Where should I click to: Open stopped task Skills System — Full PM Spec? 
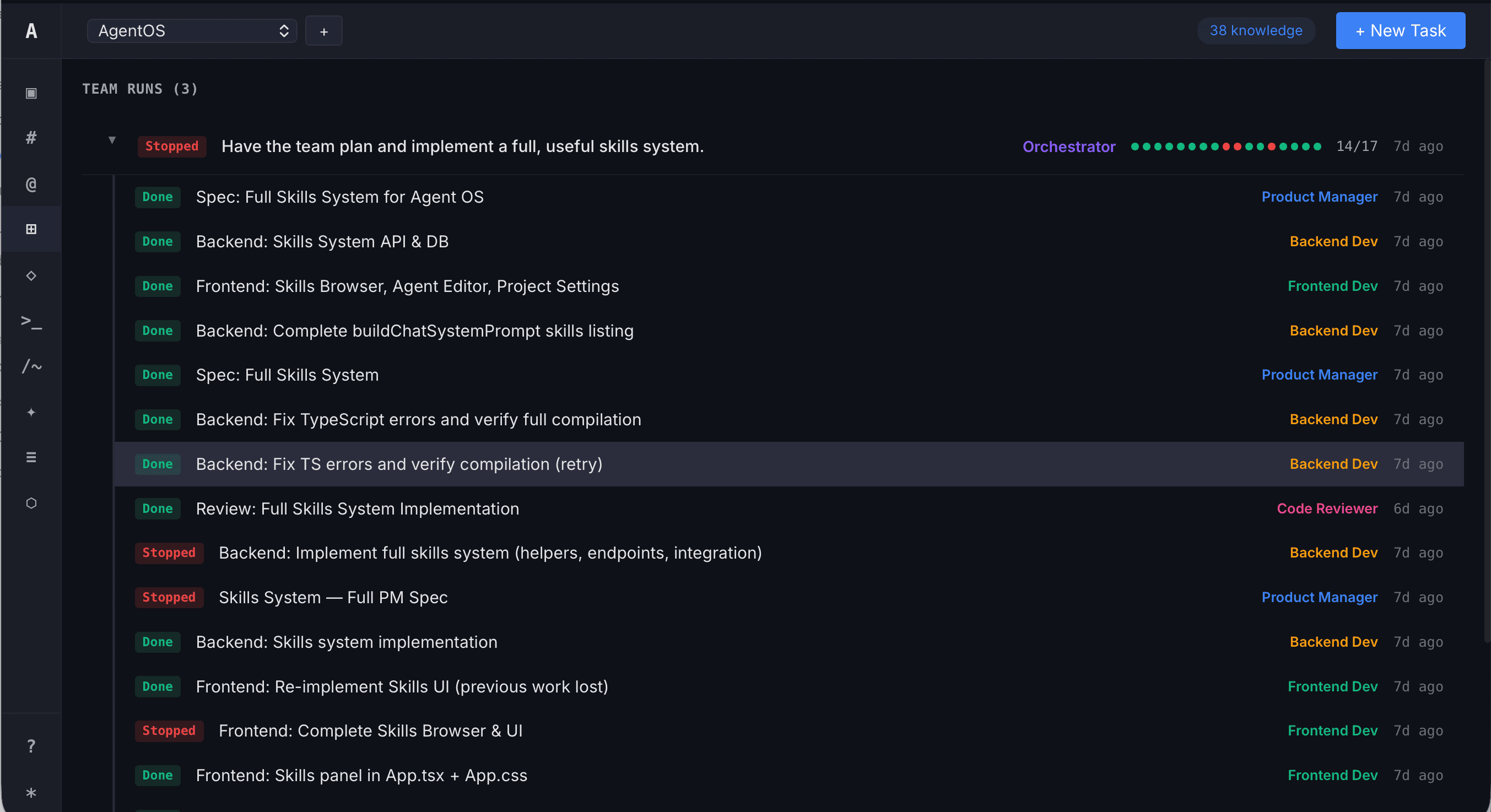[x=333, y=597]
